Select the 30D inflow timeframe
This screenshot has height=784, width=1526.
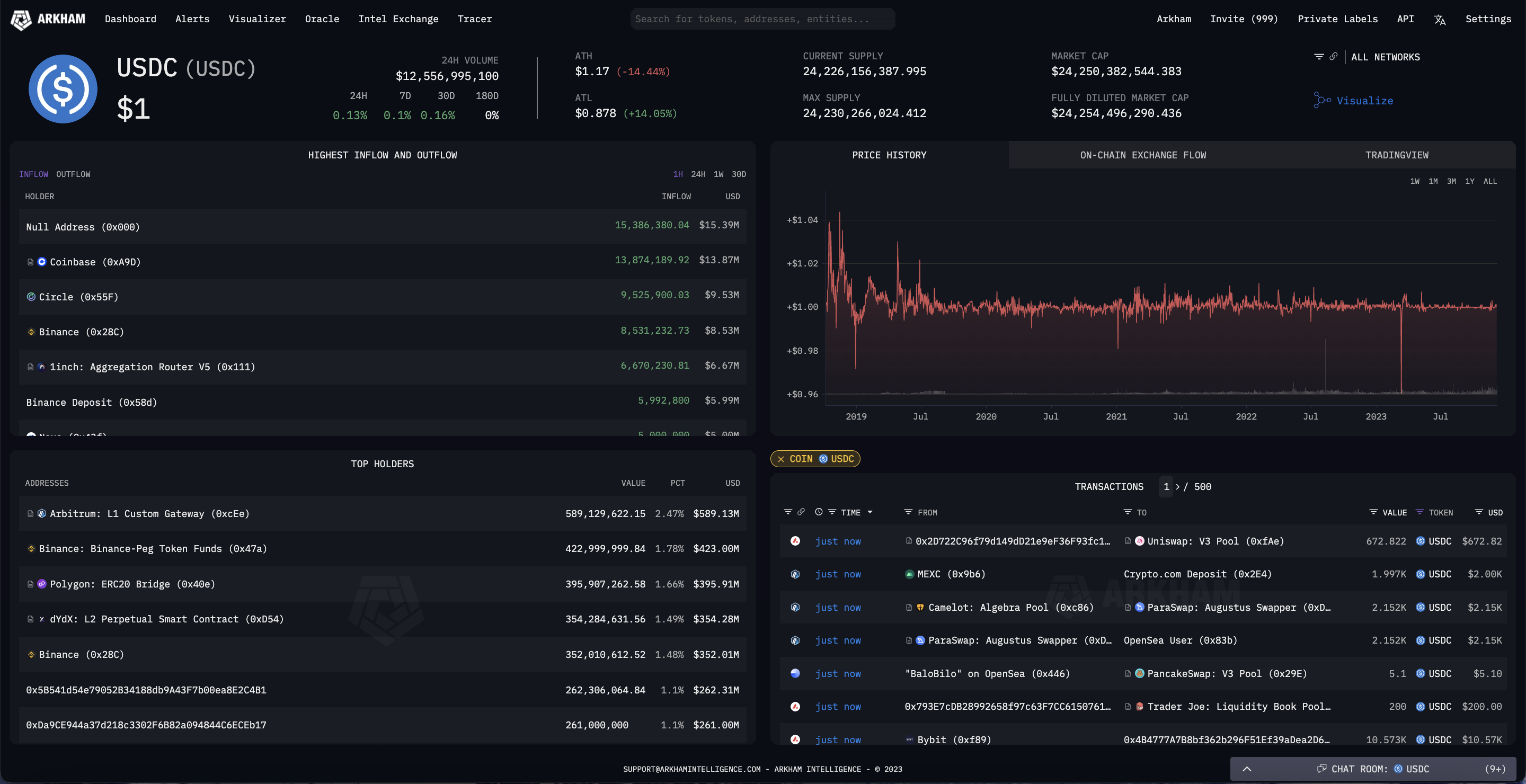(739, 174)
